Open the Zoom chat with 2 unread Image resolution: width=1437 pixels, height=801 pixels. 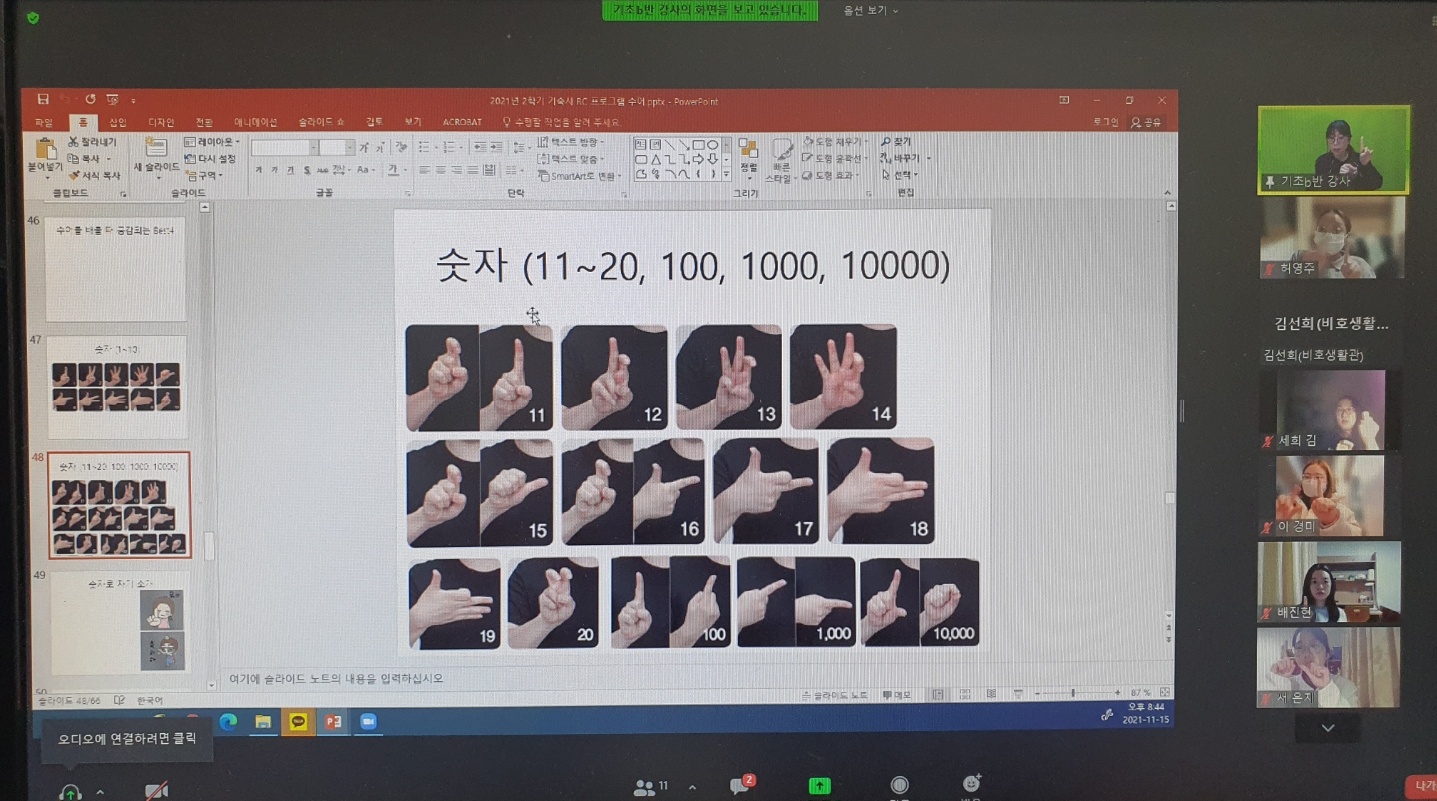(740, 786)
